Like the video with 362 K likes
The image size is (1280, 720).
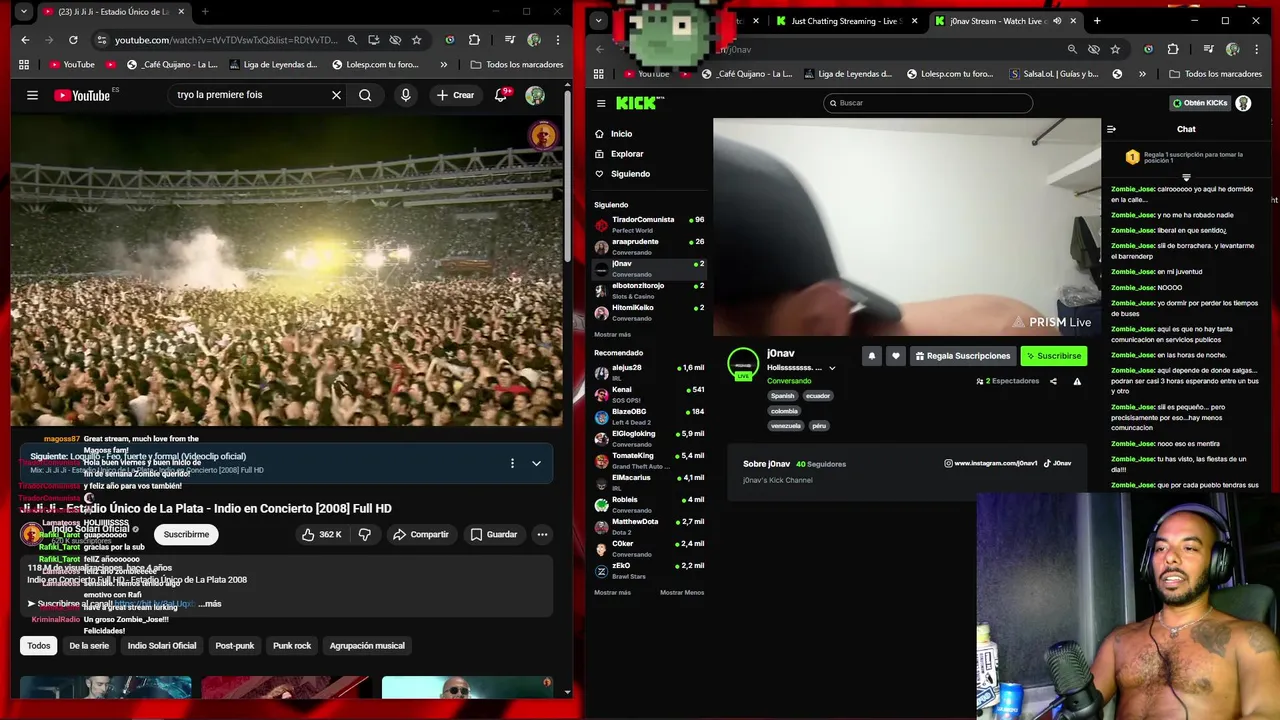tap(322, 534)
